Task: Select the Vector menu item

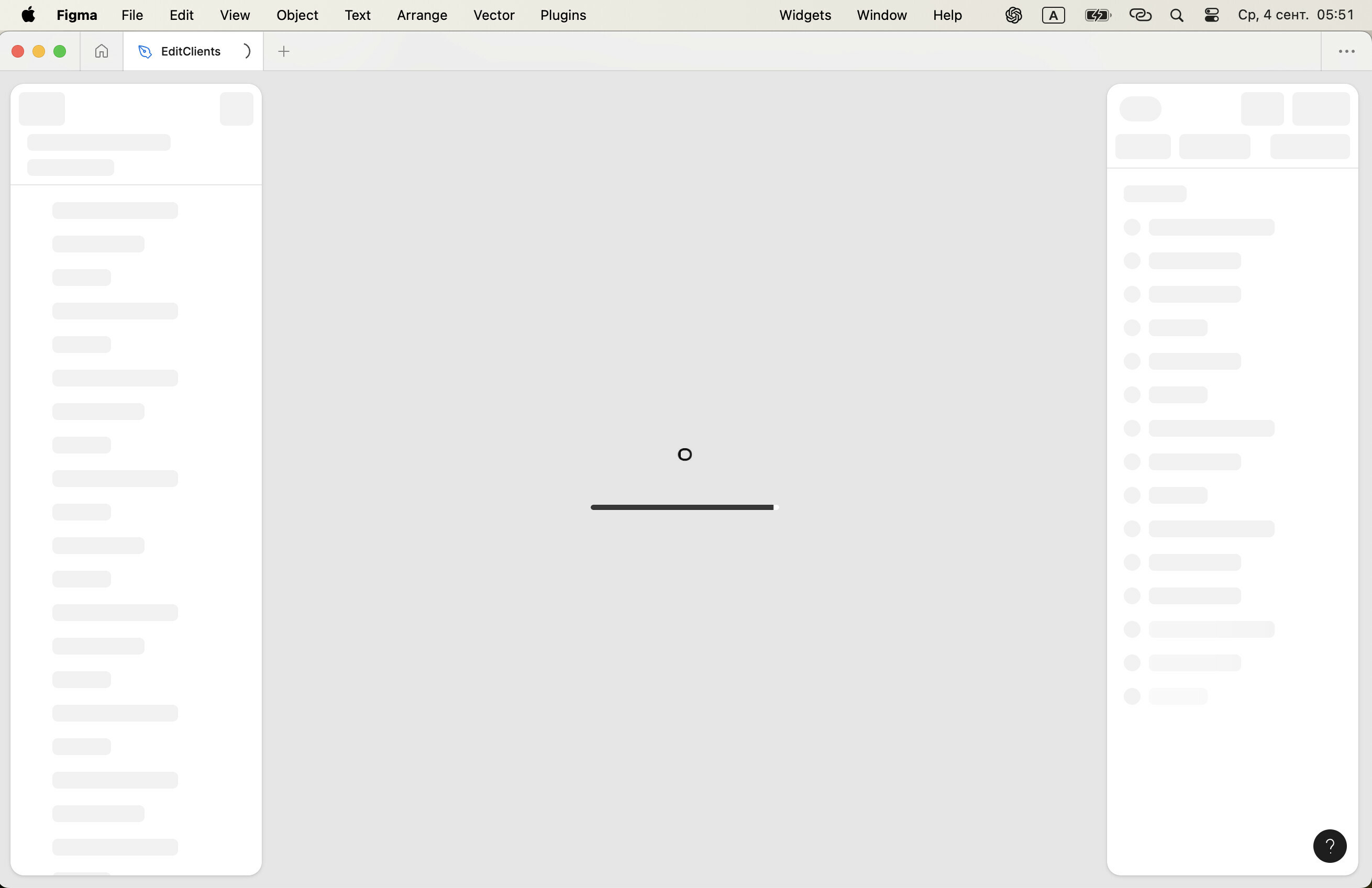Action: pos(494,15)
